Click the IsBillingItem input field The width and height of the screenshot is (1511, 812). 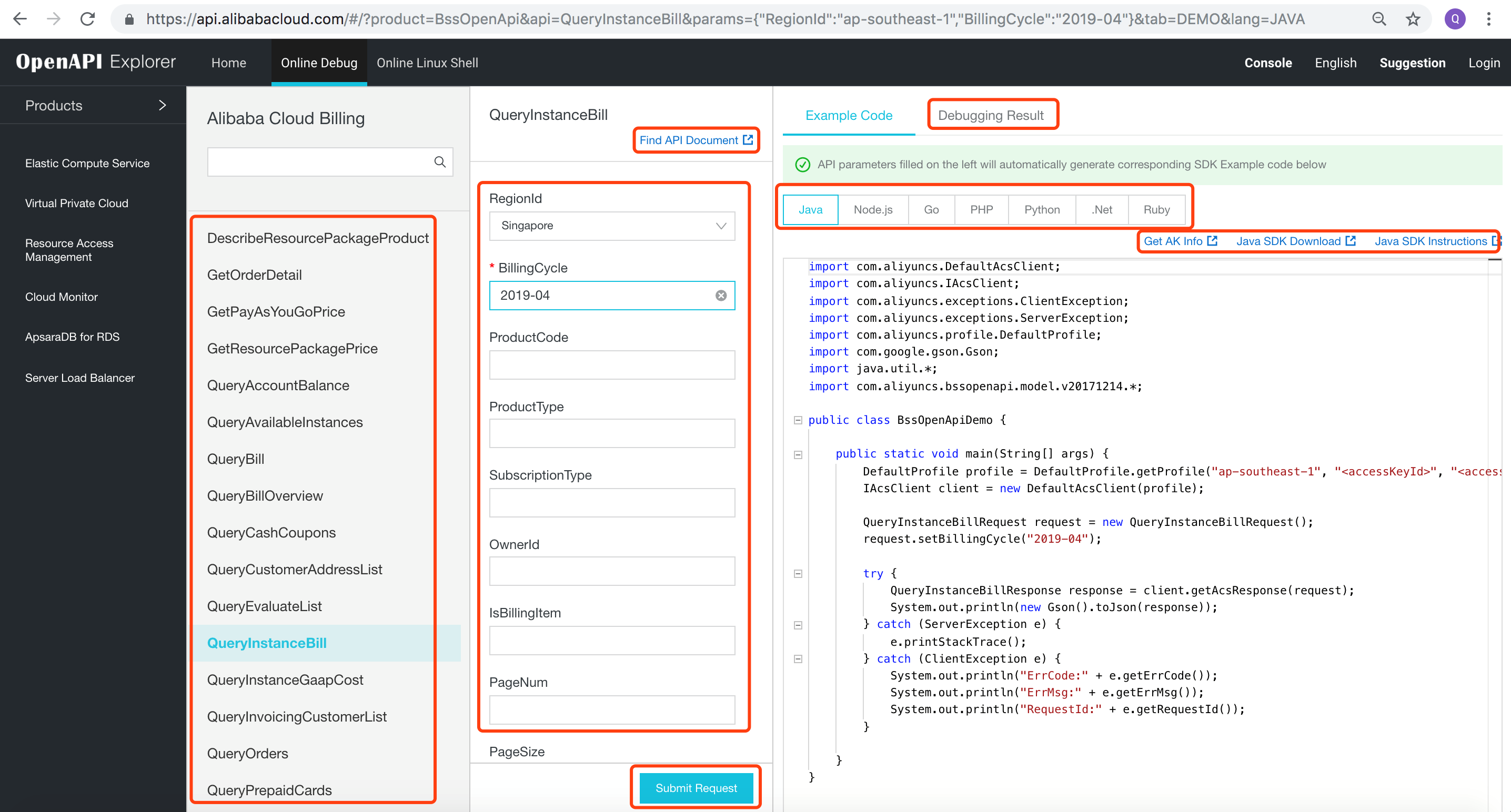click(612, 640)
